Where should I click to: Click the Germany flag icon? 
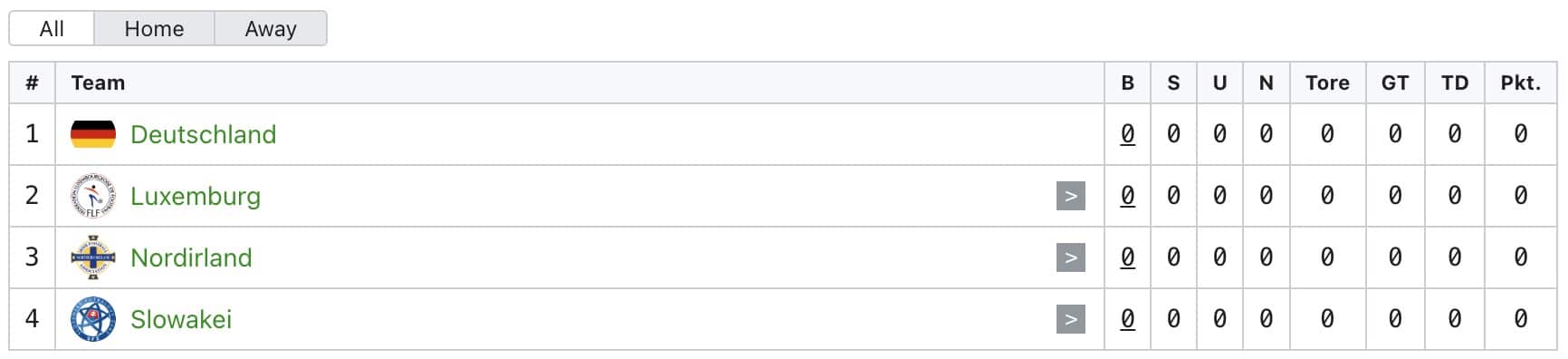pyautogui.click(x=93, y=134)
